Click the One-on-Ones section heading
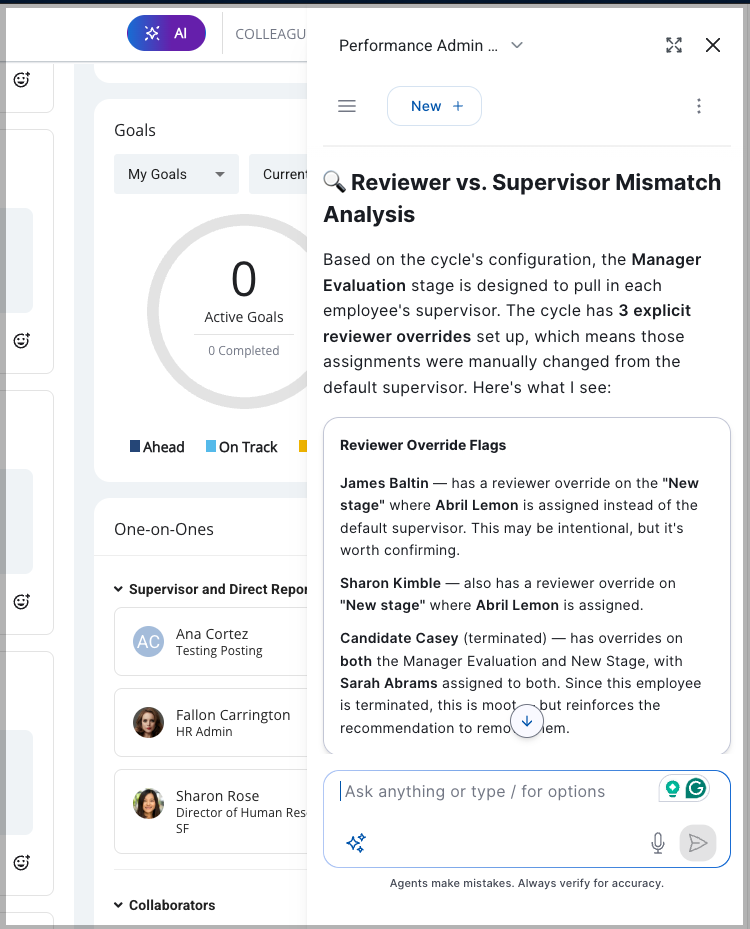The width and height of the screenshot is (750, 929). point(164,529)
